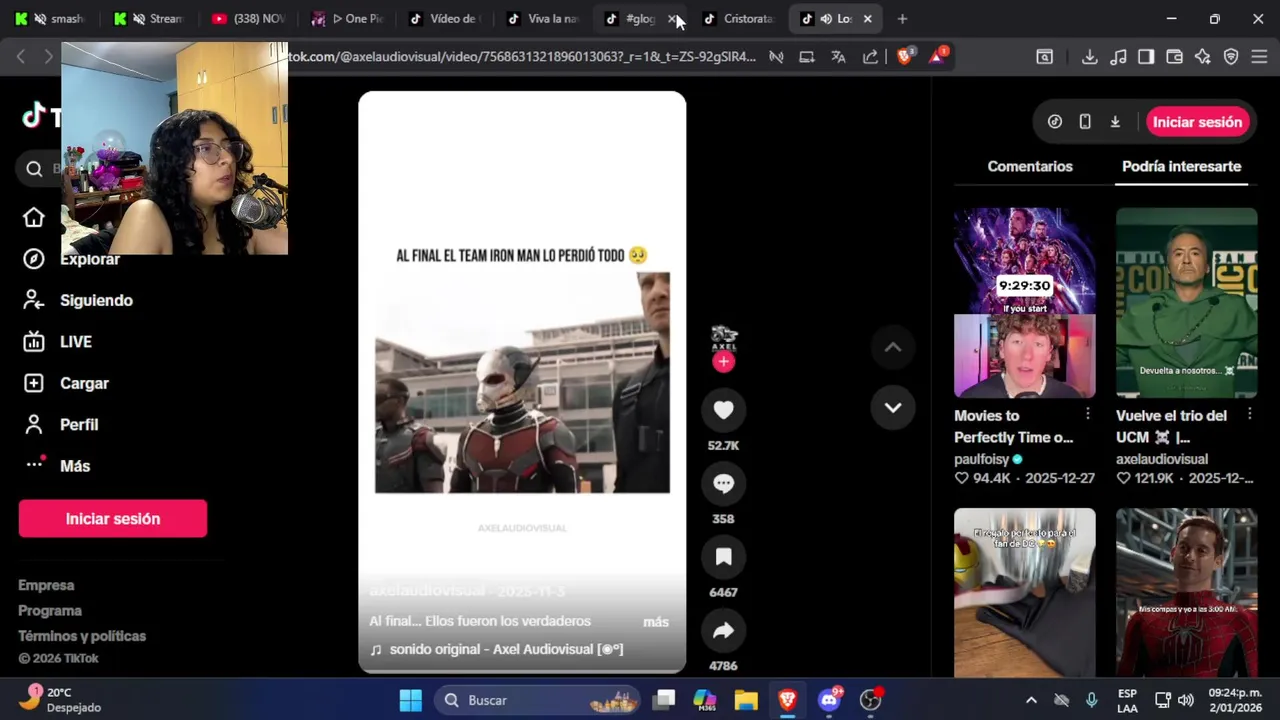The image size is (1280, 720).
Task: Open comments via speech bubble icon
Action: 723,484
